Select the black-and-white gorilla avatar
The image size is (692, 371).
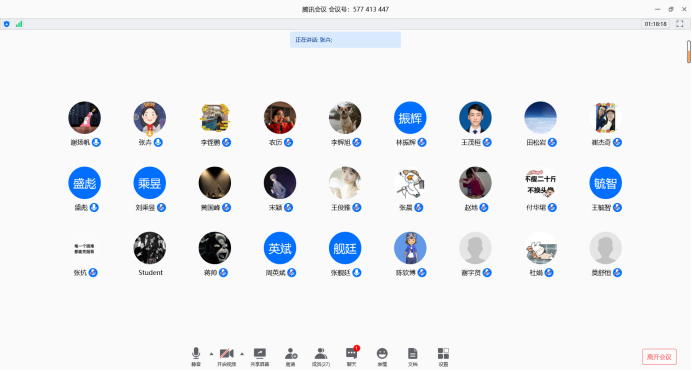coord(215,248)
